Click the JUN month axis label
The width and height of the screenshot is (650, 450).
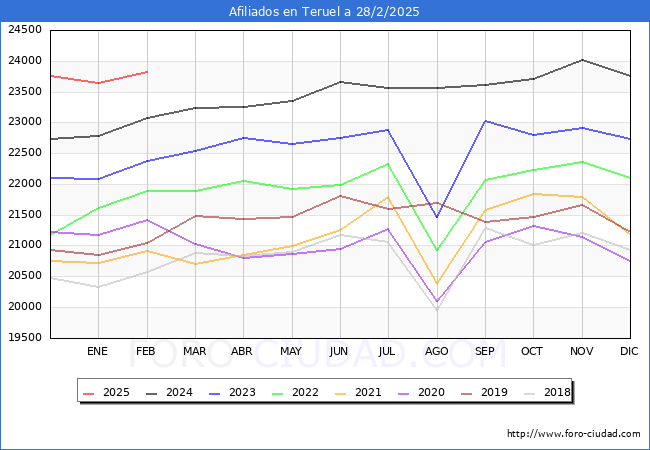[339, 351]
